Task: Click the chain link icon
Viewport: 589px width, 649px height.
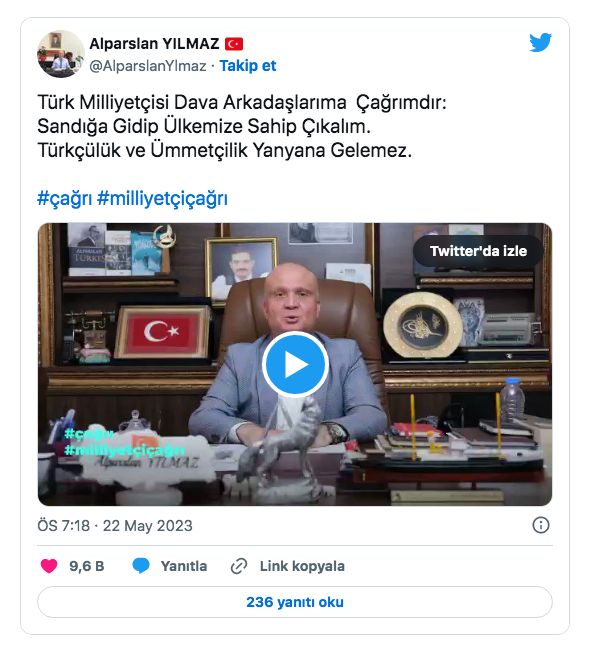Action: coord(239,566)
